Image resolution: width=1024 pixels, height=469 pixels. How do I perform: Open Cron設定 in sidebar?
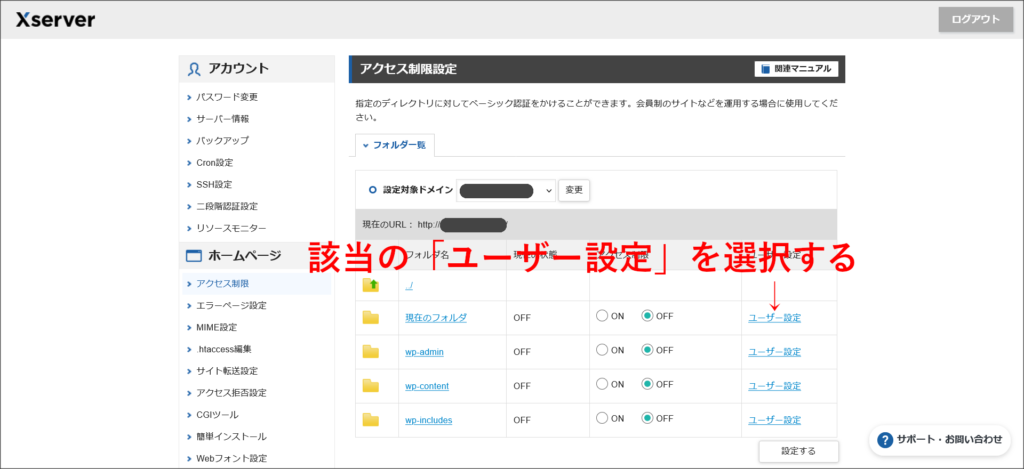214,163
